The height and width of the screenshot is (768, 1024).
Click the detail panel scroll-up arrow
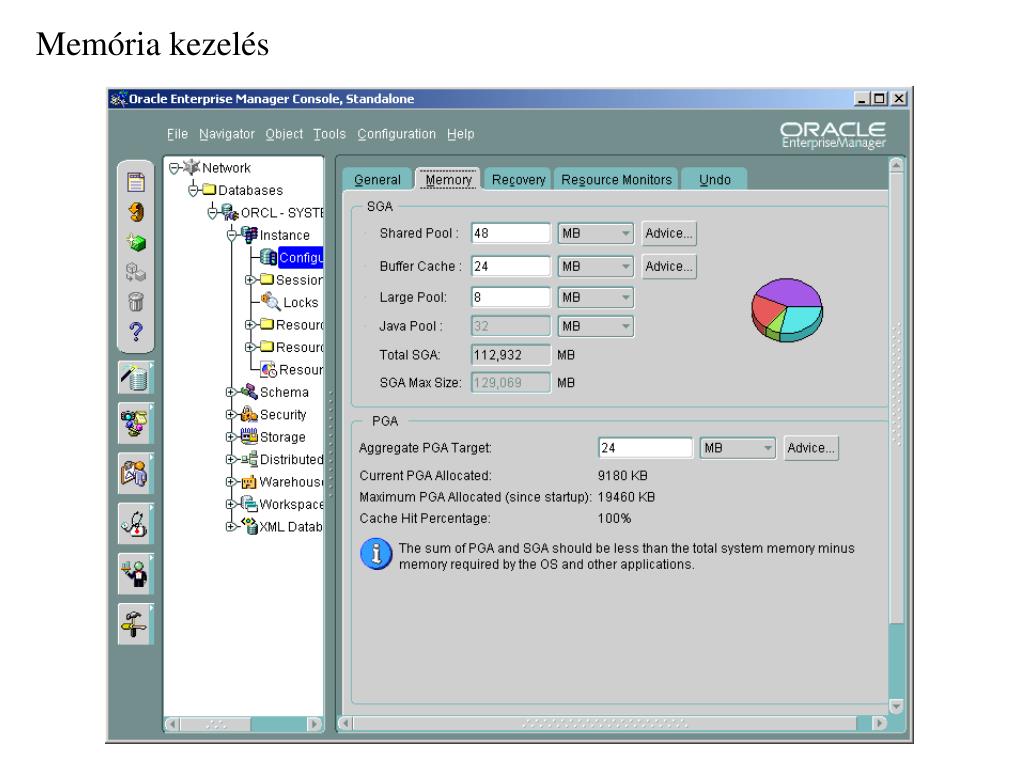coord(897,165)
